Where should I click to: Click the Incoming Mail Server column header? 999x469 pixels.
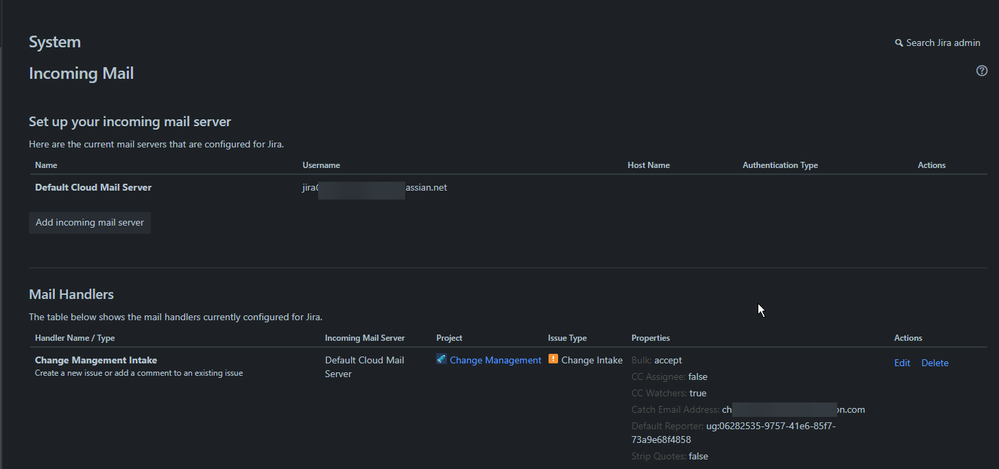(x=364, y=338)
